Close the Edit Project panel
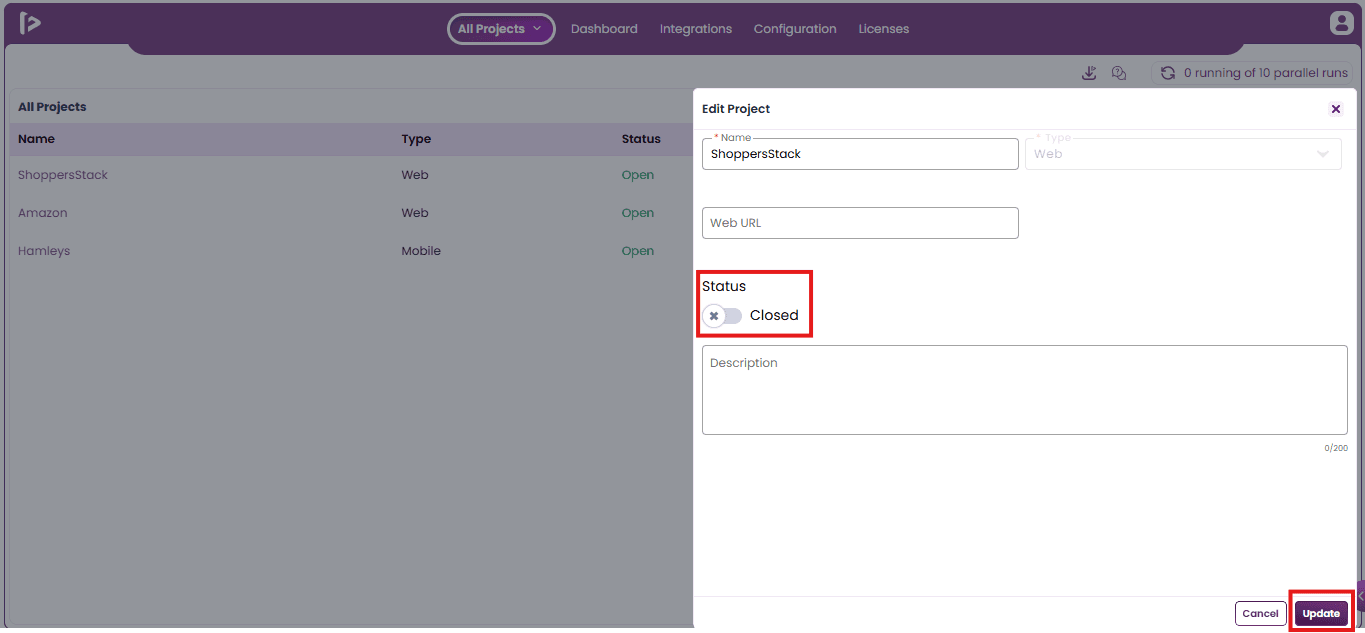Viewport: 1365px width, 633px height. coord(1336,109)
